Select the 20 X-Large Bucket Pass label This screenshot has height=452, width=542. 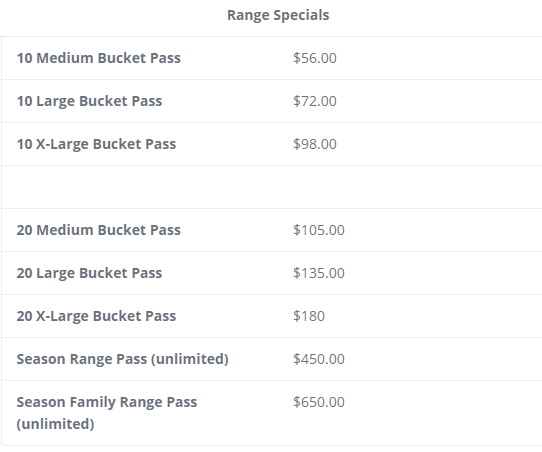(x=96, y=316)
